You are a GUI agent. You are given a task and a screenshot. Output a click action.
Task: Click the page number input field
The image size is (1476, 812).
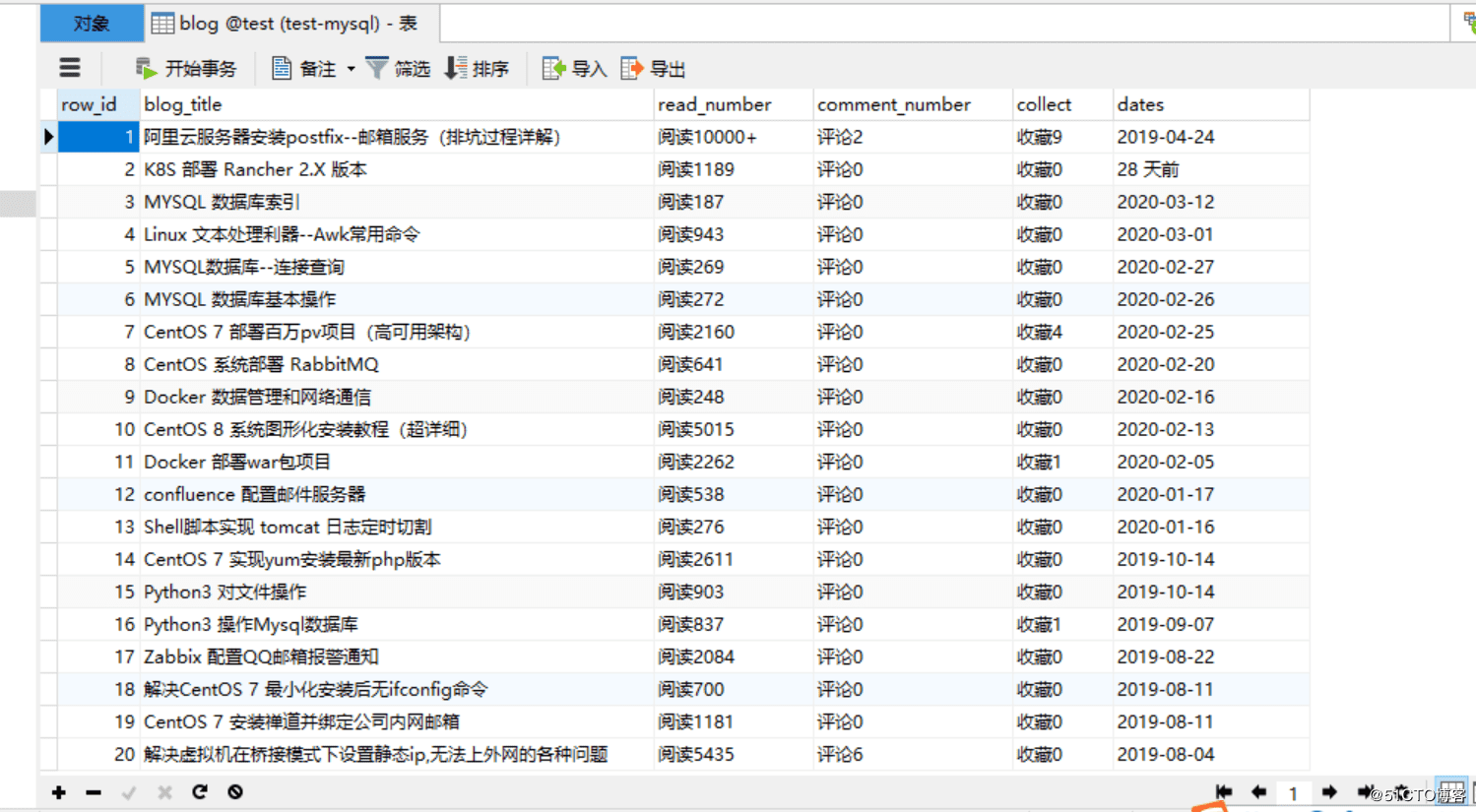pyautogui.click(x=1295, y=791)
